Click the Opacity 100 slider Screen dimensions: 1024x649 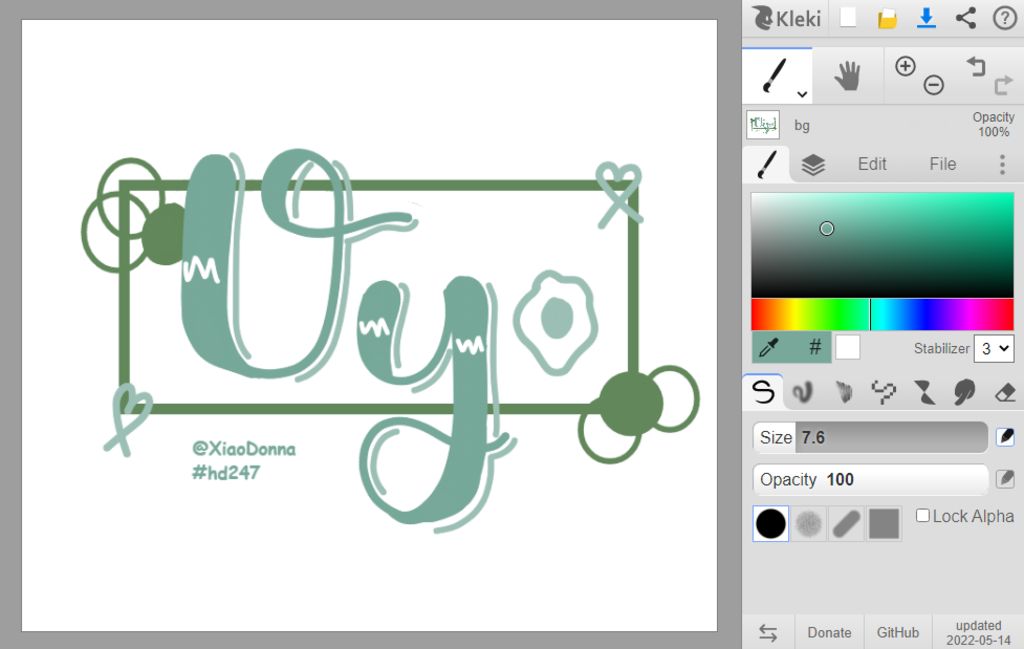click(x=870, y=479)
